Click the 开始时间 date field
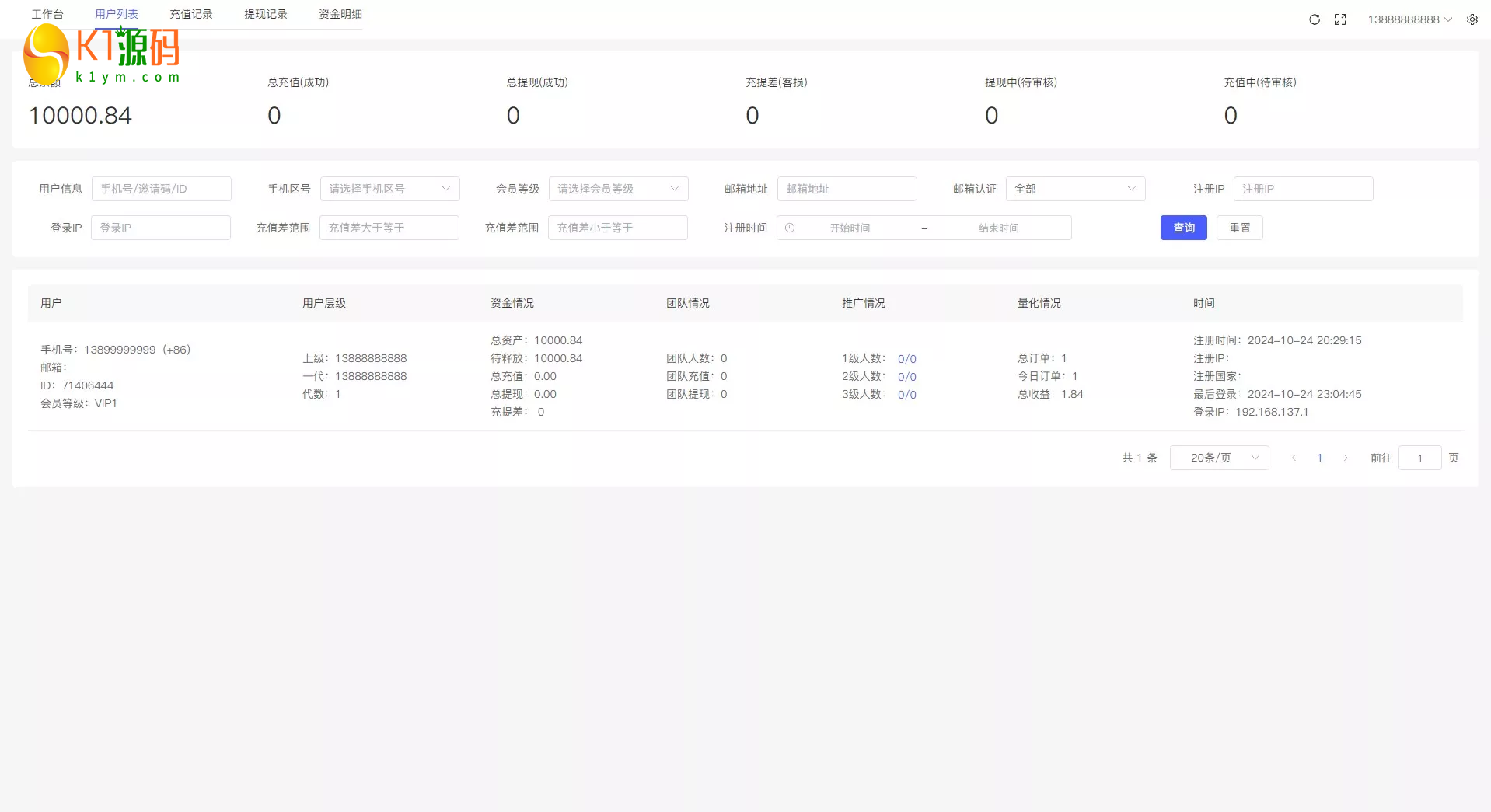Screen dimensions: 1491x812 click(850, 228)
